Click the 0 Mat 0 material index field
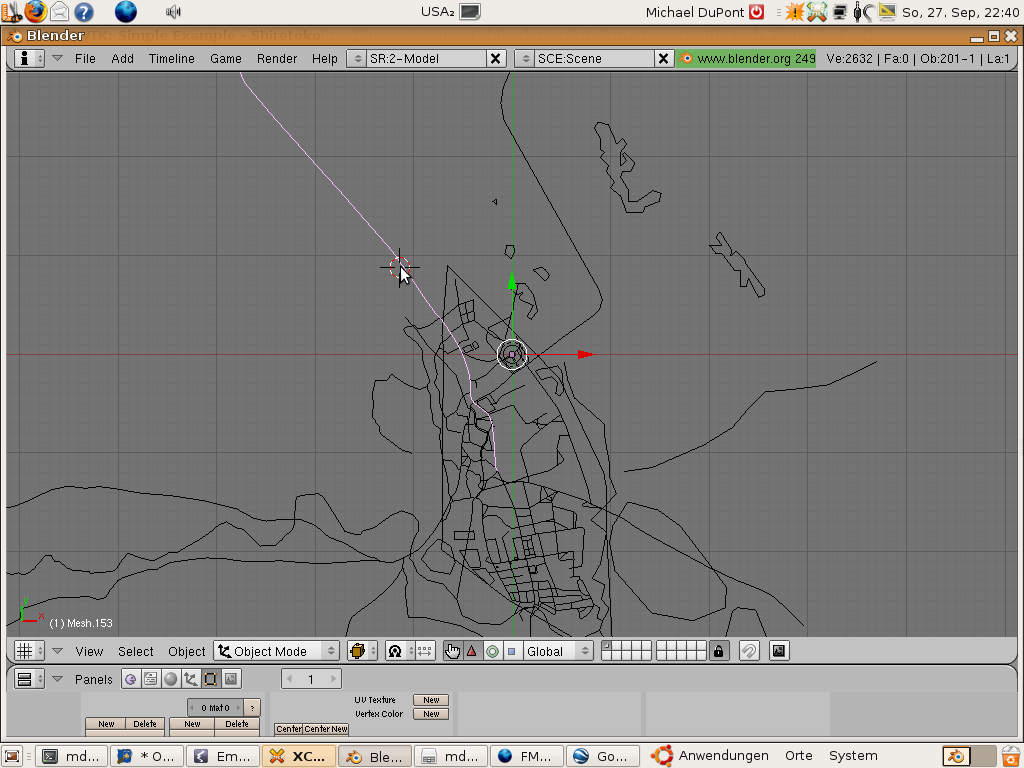The image size is (1024, 768). (x=215, y=708)
